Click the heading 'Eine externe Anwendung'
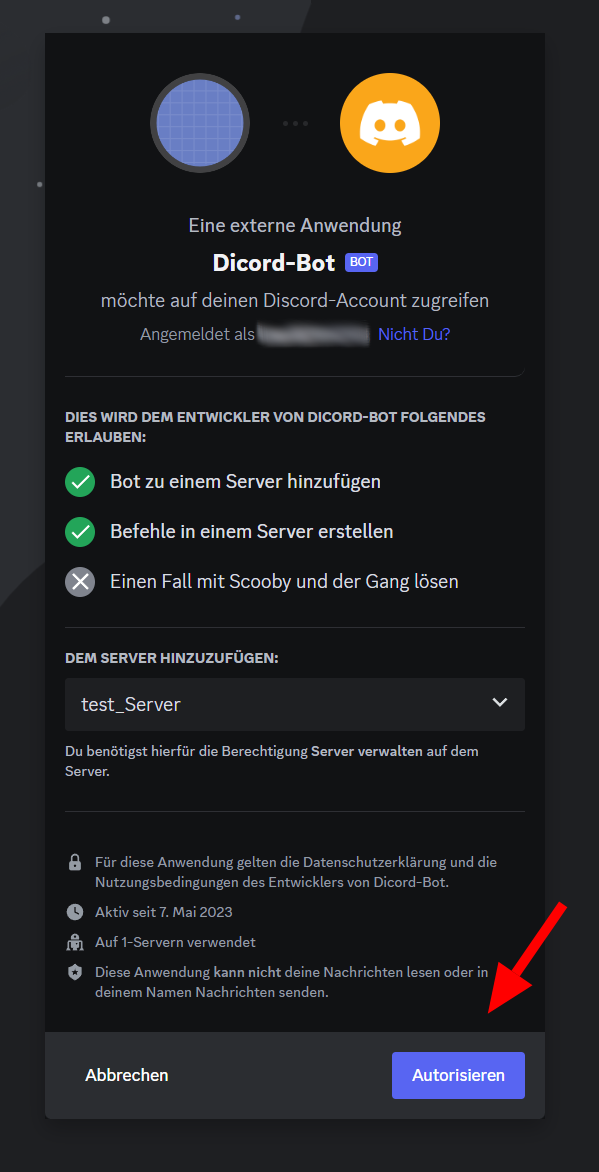The height and width of the screenshot is (1172, 599). coord(294,225)
